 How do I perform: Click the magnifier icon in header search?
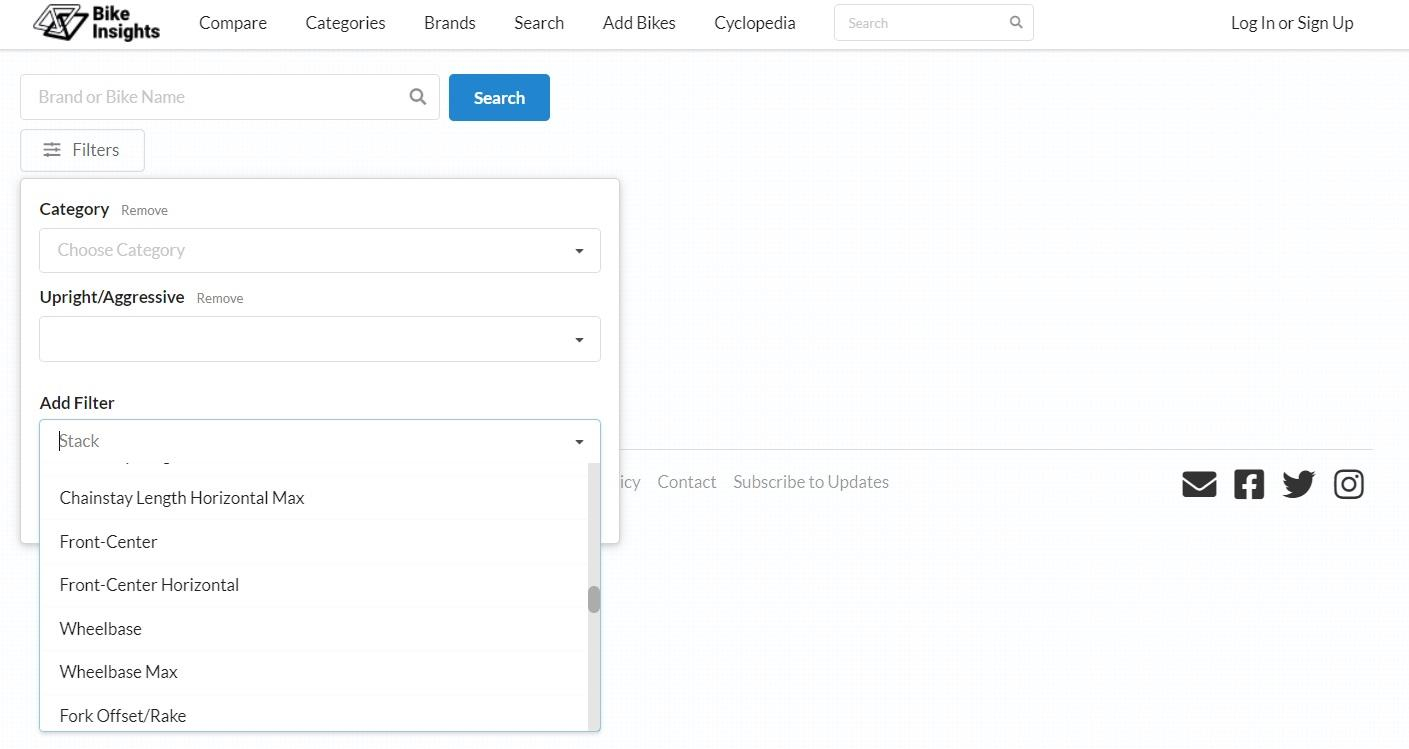tap(1016, 22)
